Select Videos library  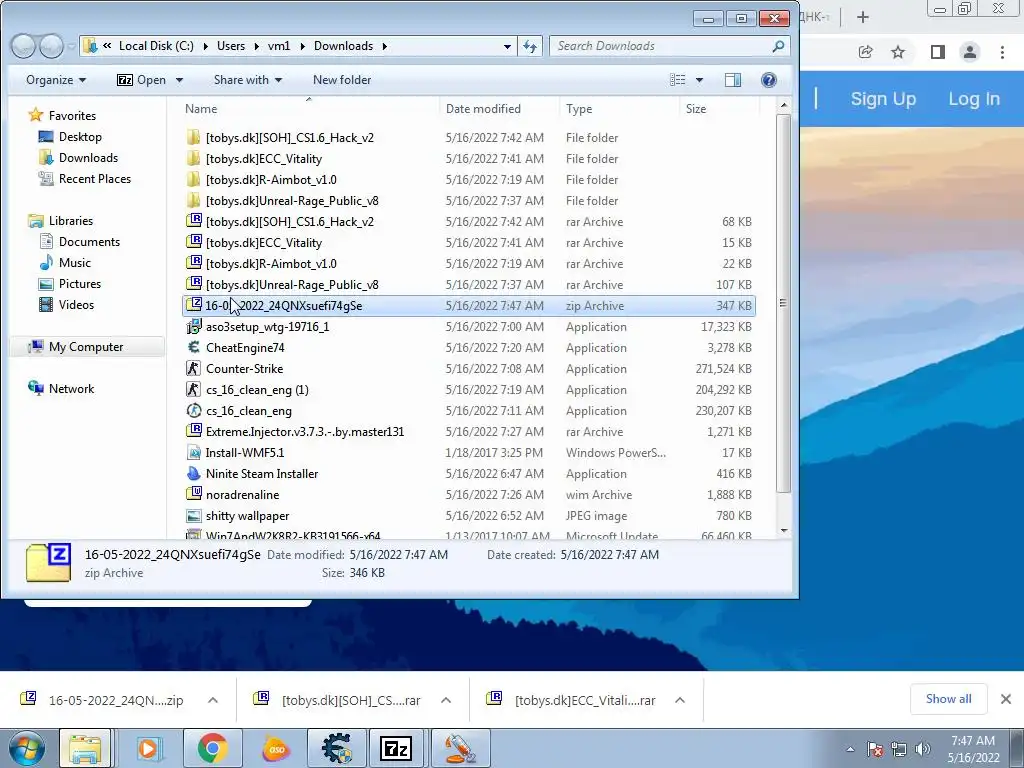pyautogui.click(x=76, y=304)
